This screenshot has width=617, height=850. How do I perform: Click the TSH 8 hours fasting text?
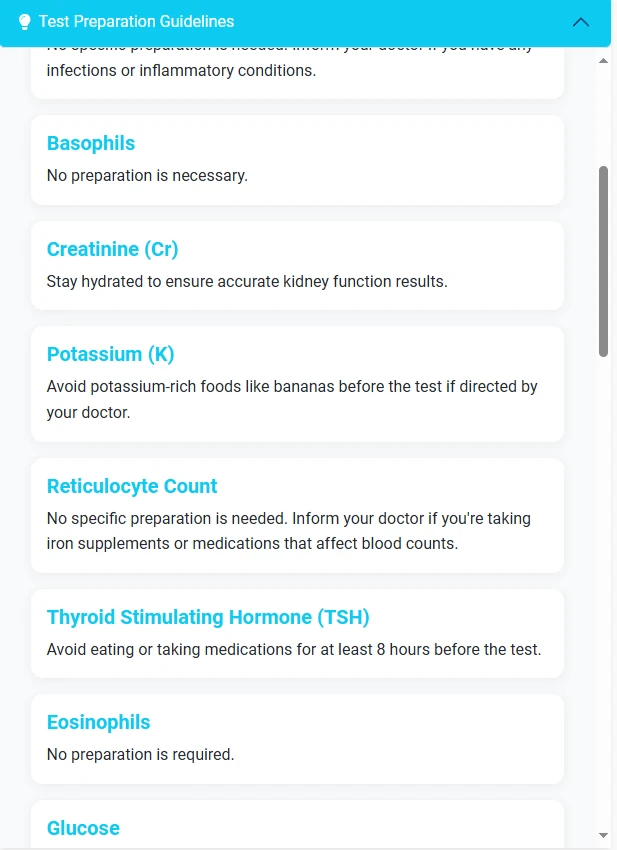294,649
